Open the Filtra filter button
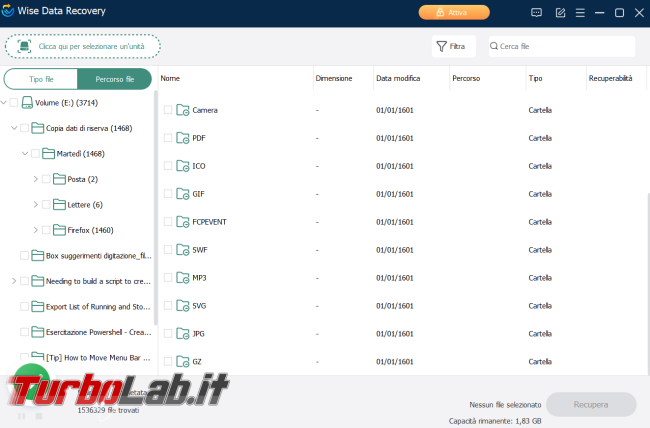The height and width of the screenshot is (428, 650). [454, 46]
